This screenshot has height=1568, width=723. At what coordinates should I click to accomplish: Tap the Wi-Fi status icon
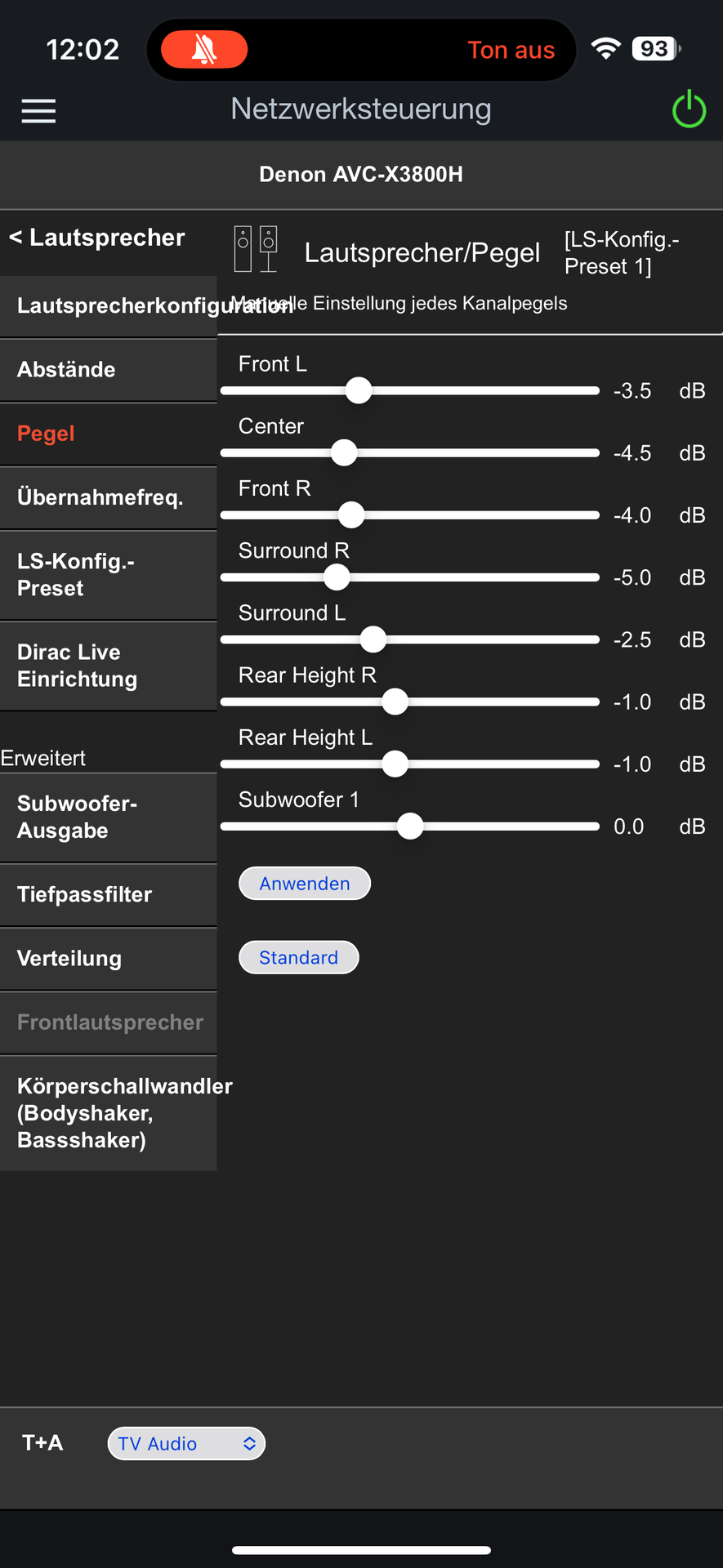point(605,49)
